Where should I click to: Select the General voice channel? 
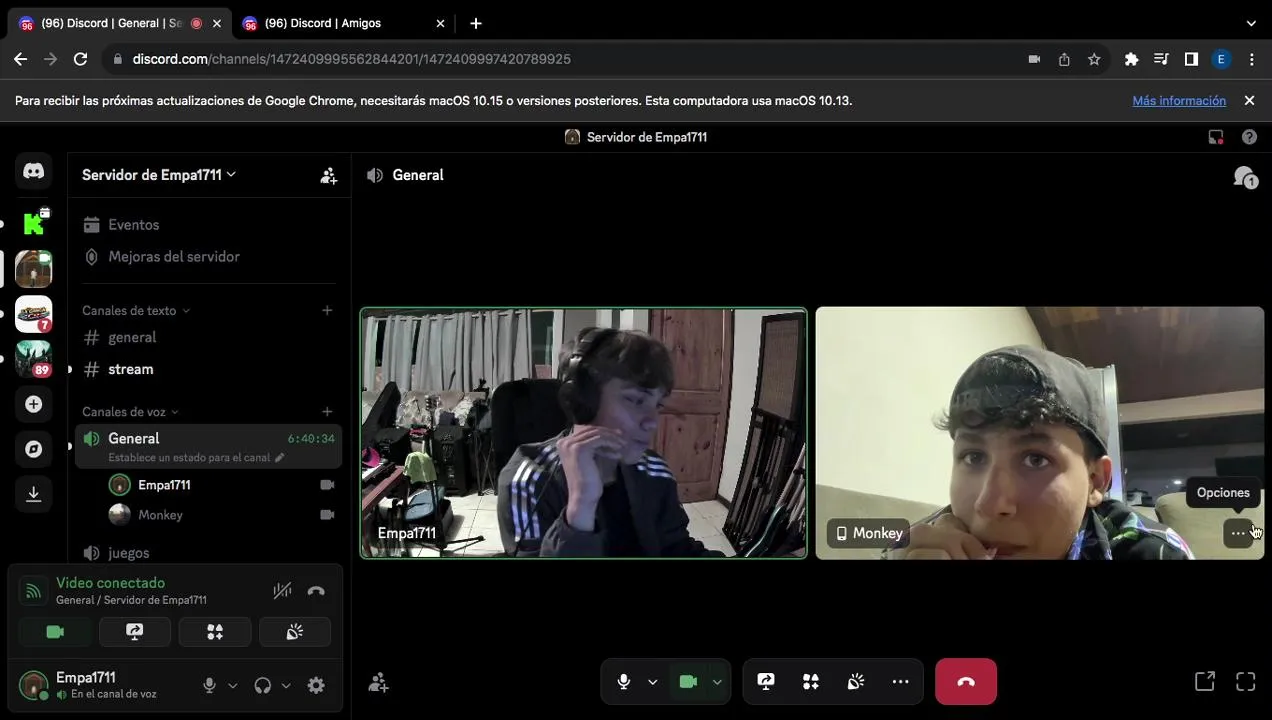(209, 446)
